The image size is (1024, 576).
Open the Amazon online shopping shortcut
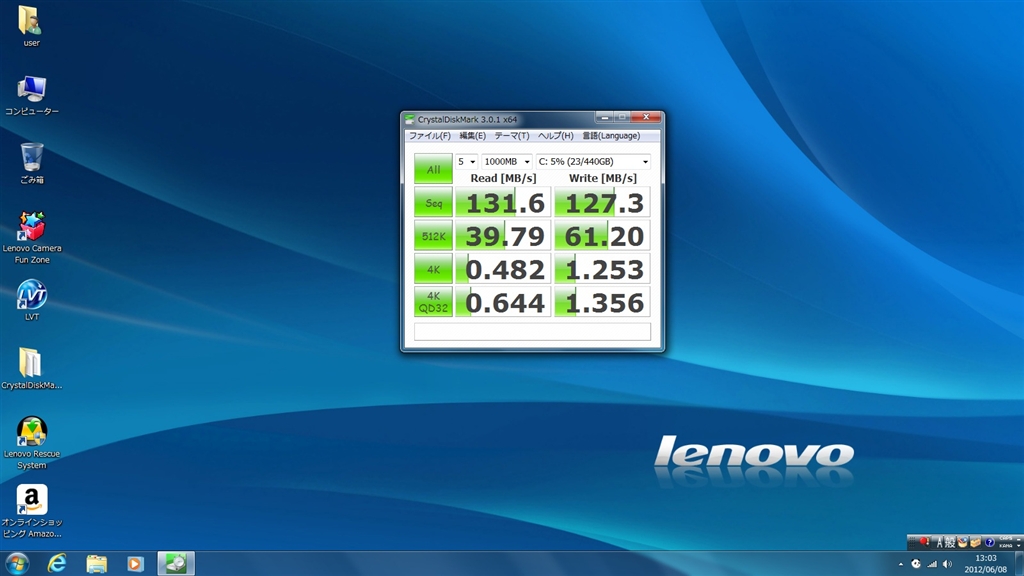(x=31, y=511)
